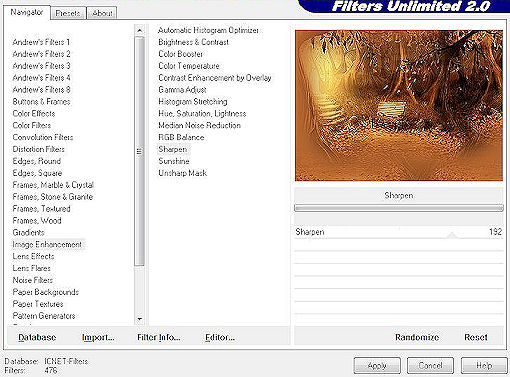
Task: Click the scroll down arrow in category list
Action: click(139, 319)
